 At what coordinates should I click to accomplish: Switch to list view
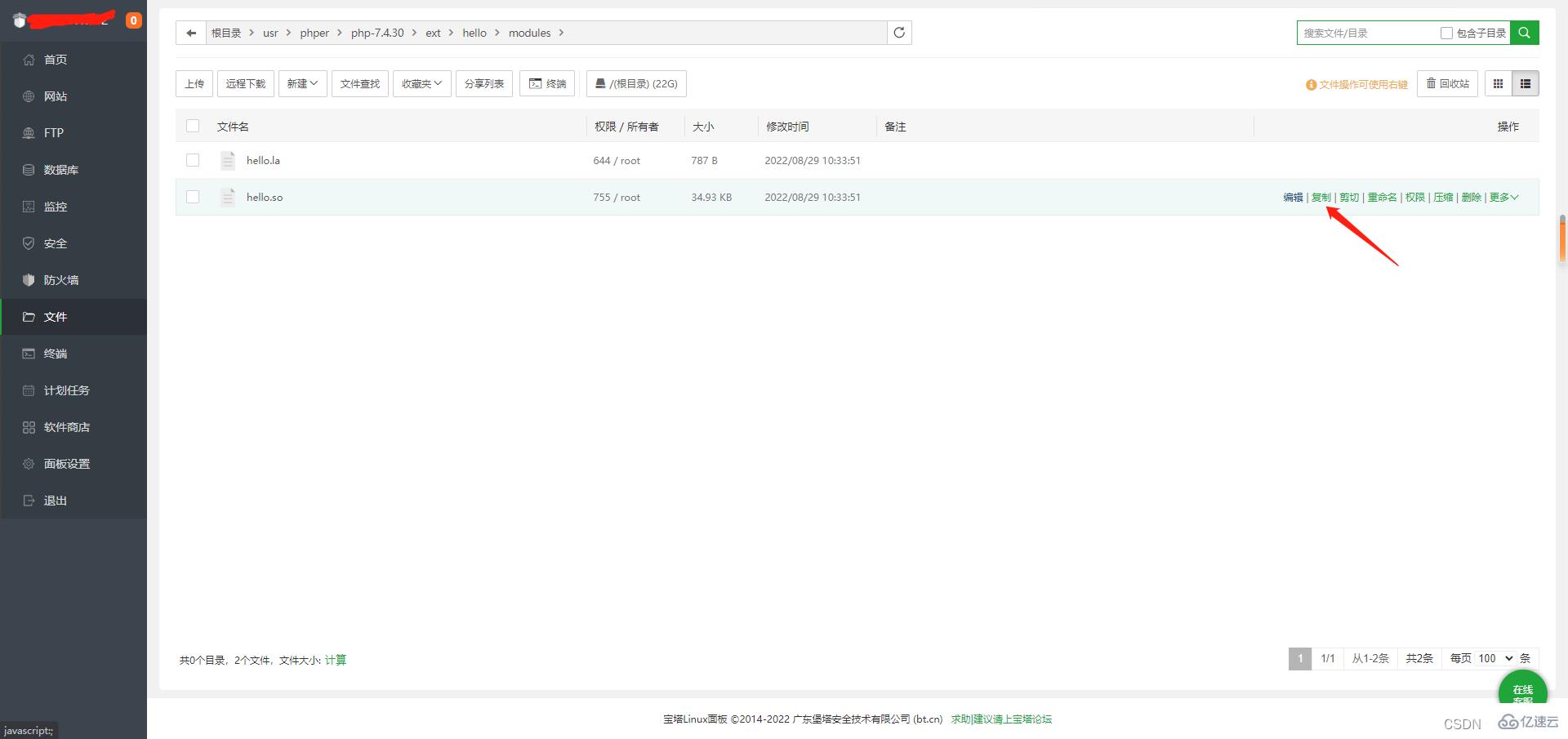1526,83
